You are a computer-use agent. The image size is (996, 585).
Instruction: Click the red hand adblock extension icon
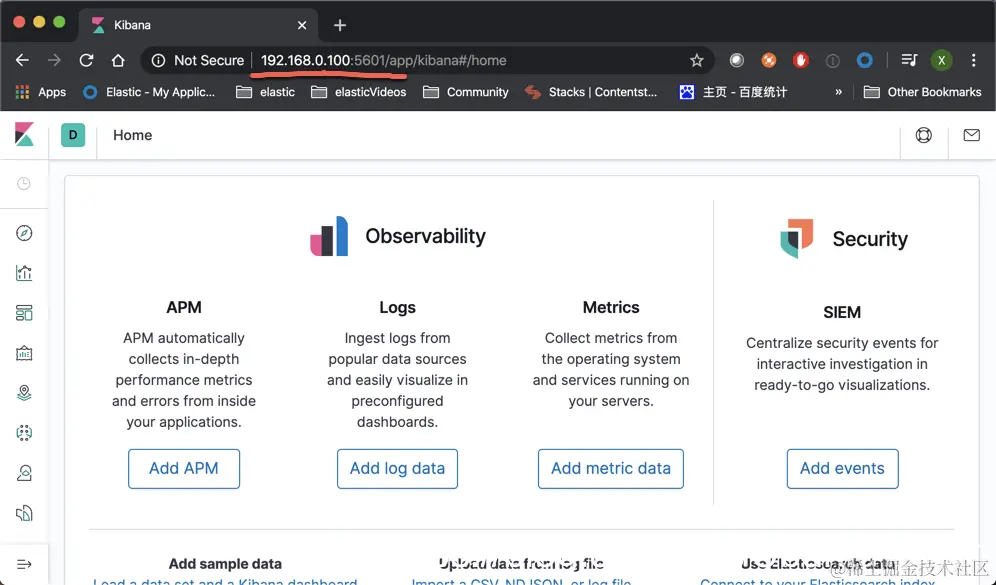tap(800, 60)
